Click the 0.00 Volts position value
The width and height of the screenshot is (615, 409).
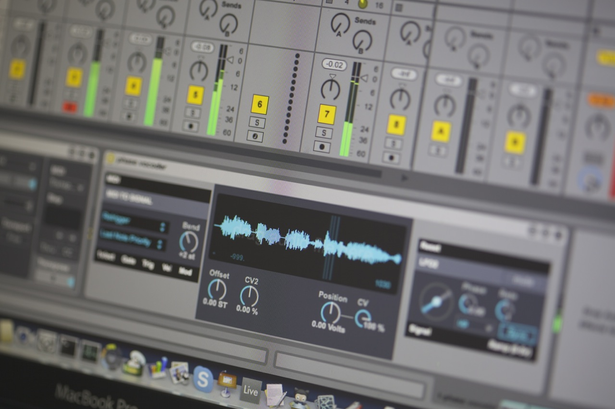[328, 326]
